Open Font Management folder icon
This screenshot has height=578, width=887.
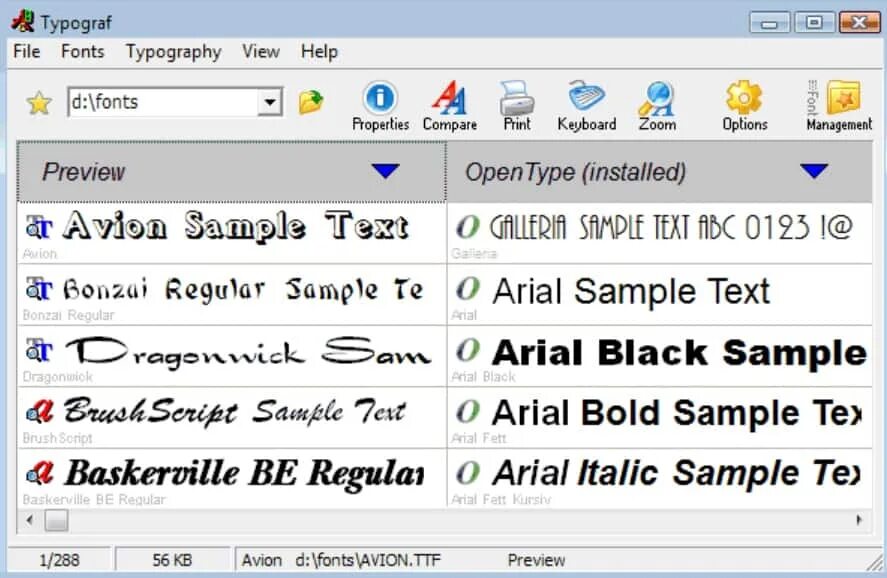[839, 106]
